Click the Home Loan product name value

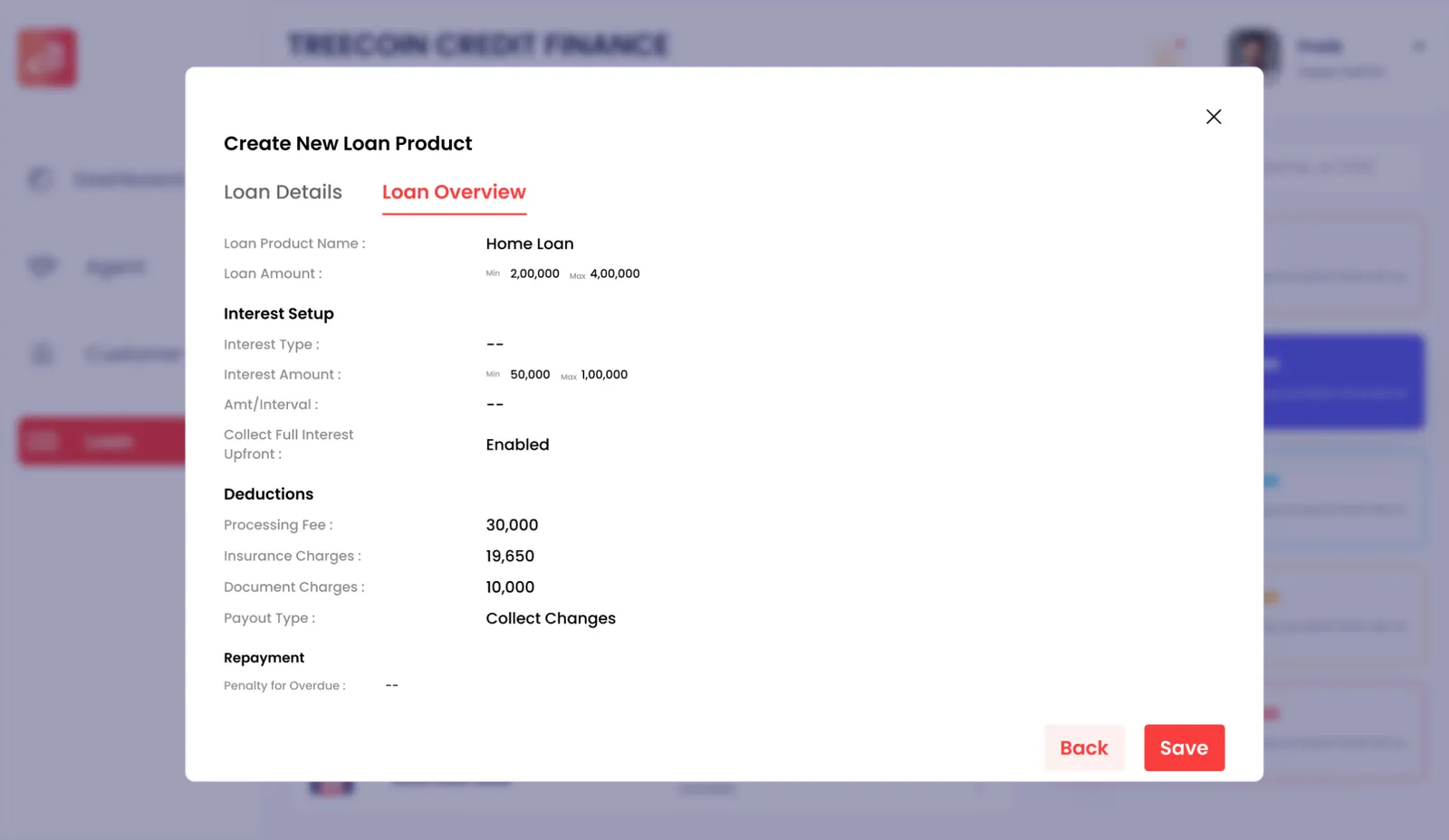pyautogui.click(x=530, y=243)
